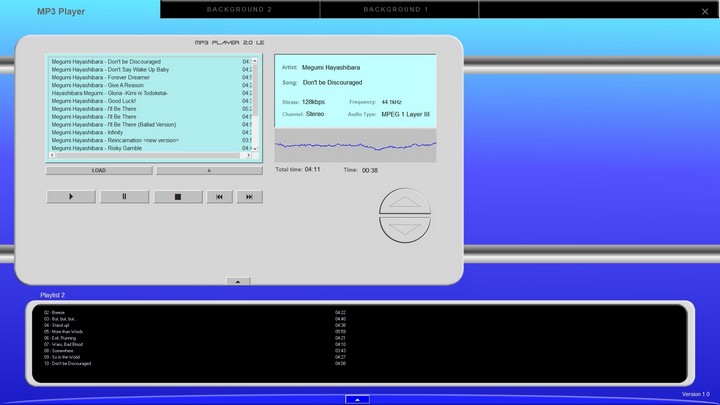The height and width of the screenshot is (405, 720).
Task: Click the round up arrow button
Action: click(405, 203)
